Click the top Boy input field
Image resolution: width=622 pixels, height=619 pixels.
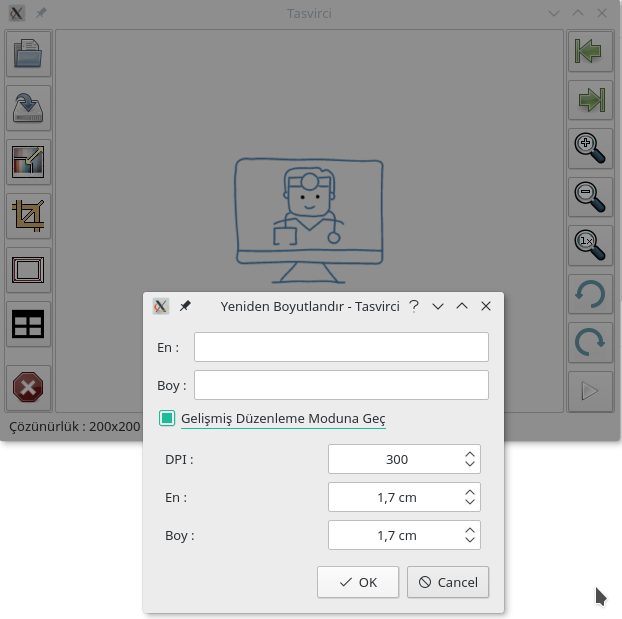341,385
